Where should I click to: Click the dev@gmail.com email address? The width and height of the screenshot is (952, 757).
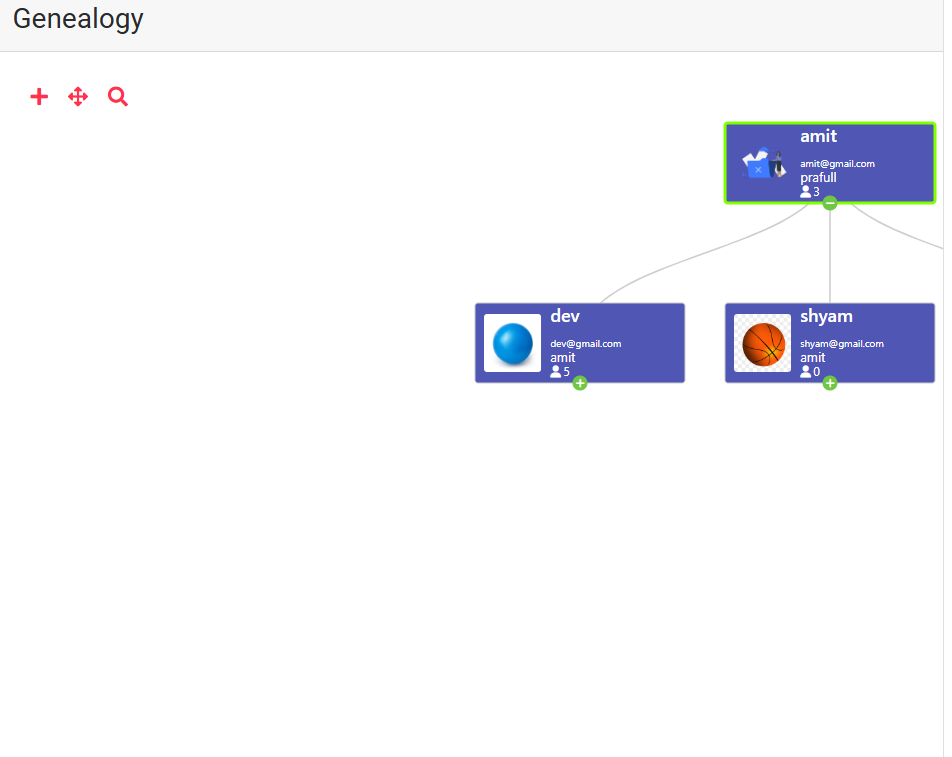[586, 344]
